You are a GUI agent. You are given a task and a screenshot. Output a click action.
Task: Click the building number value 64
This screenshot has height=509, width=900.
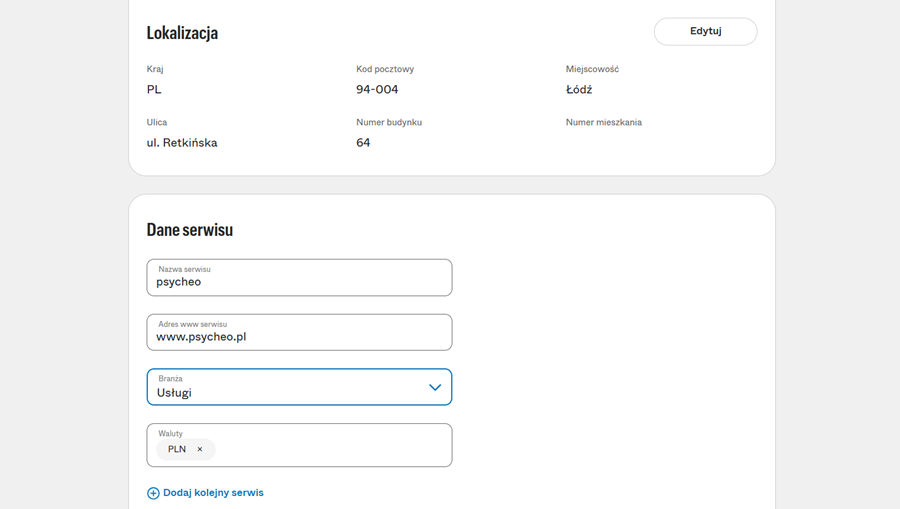[363, 143]
